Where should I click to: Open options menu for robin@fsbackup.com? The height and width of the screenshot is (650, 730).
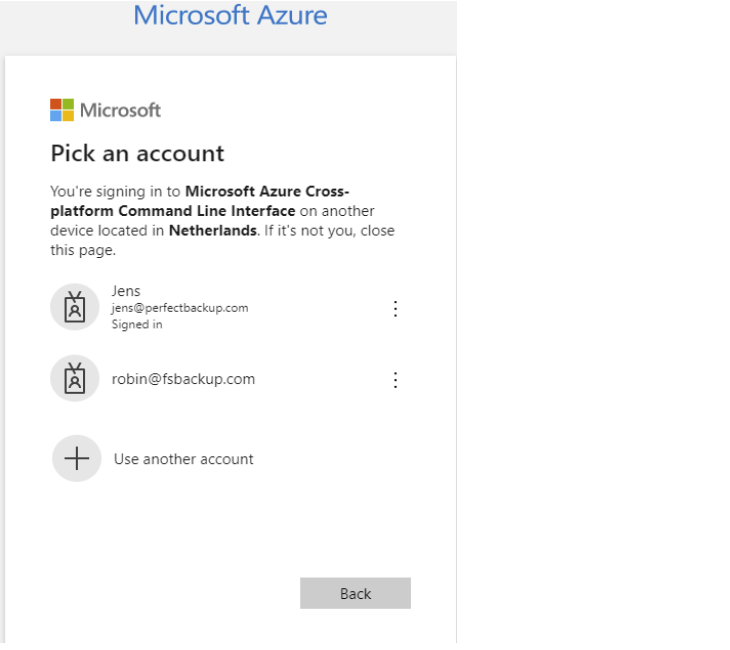pyautogui.click(x=395, y=380)
